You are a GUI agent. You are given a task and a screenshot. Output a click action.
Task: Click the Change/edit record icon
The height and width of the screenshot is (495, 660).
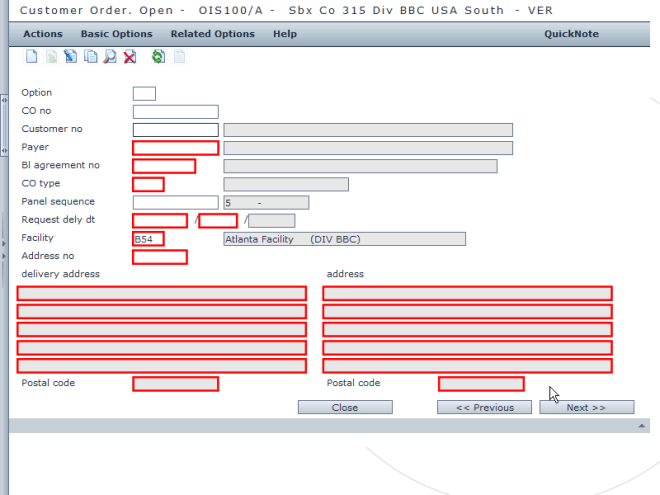point(70,58)
